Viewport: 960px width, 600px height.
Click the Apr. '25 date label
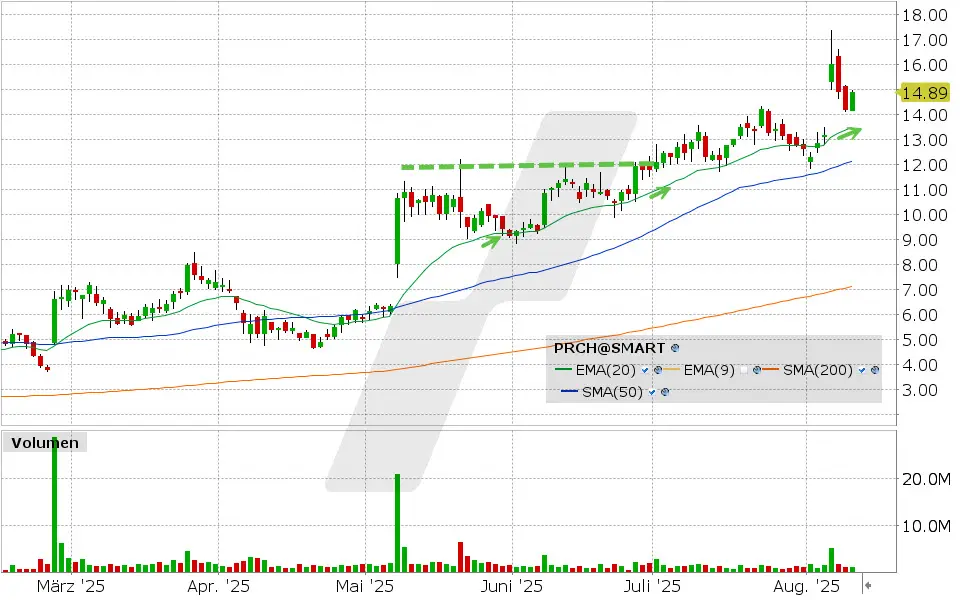pyautogui.click(x=219, y=587)
